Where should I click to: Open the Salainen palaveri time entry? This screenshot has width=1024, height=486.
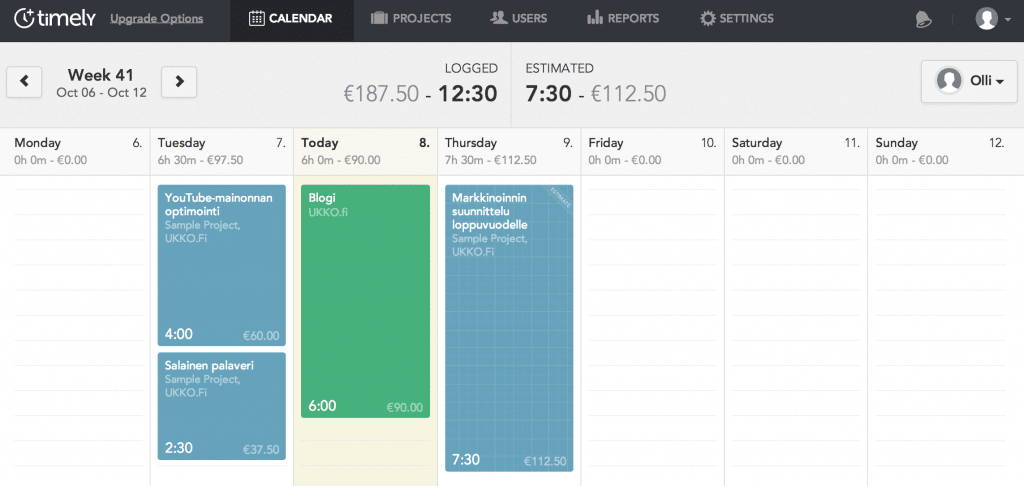[222, 405]
